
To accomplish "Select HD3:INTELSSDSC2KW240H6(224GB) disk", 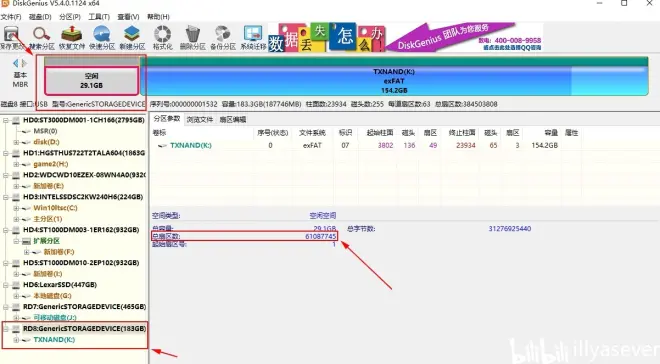I will pos(83,197).
